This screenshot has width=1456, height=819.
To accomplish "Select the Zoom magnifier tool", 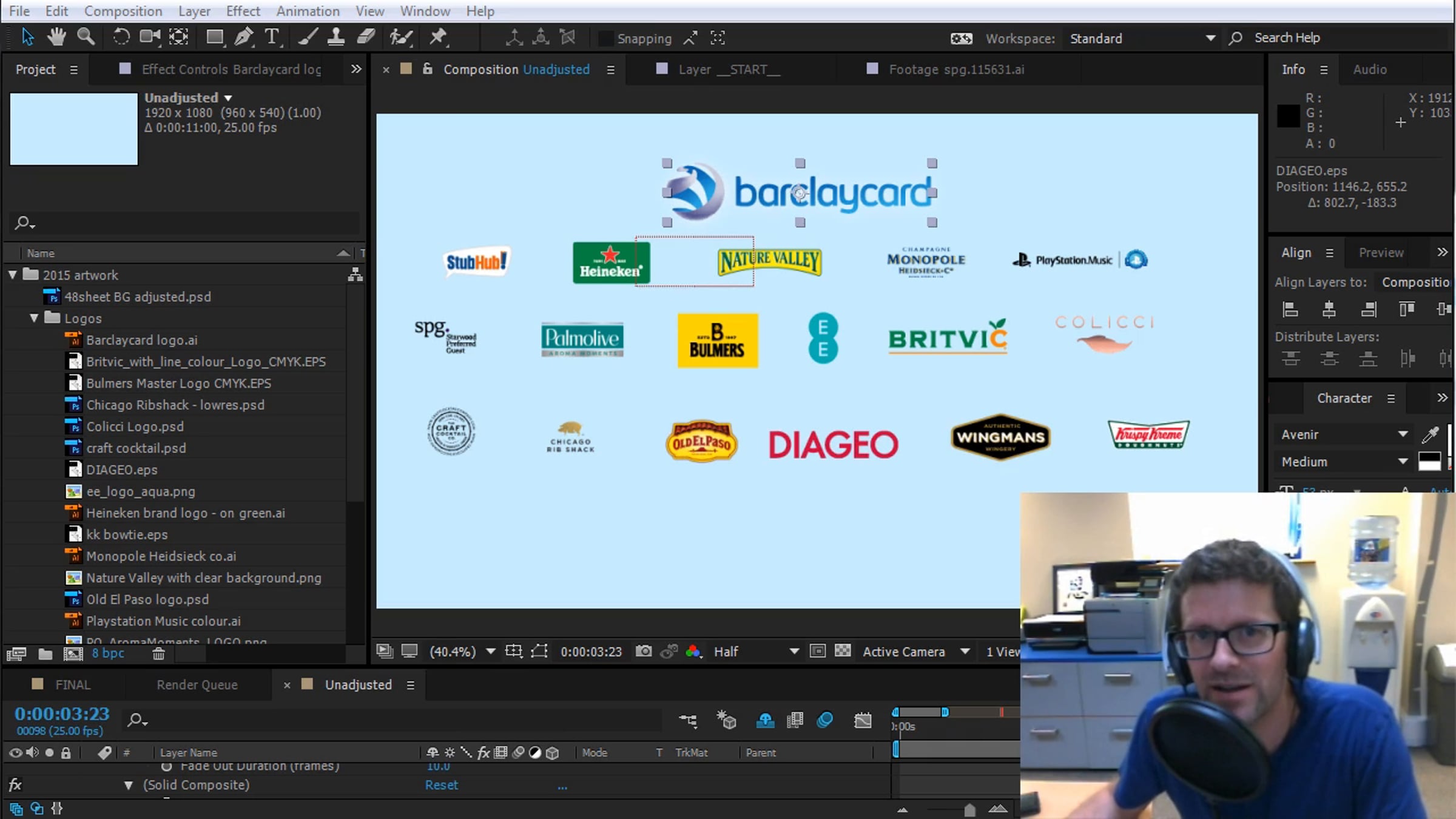I will (86, 38).
